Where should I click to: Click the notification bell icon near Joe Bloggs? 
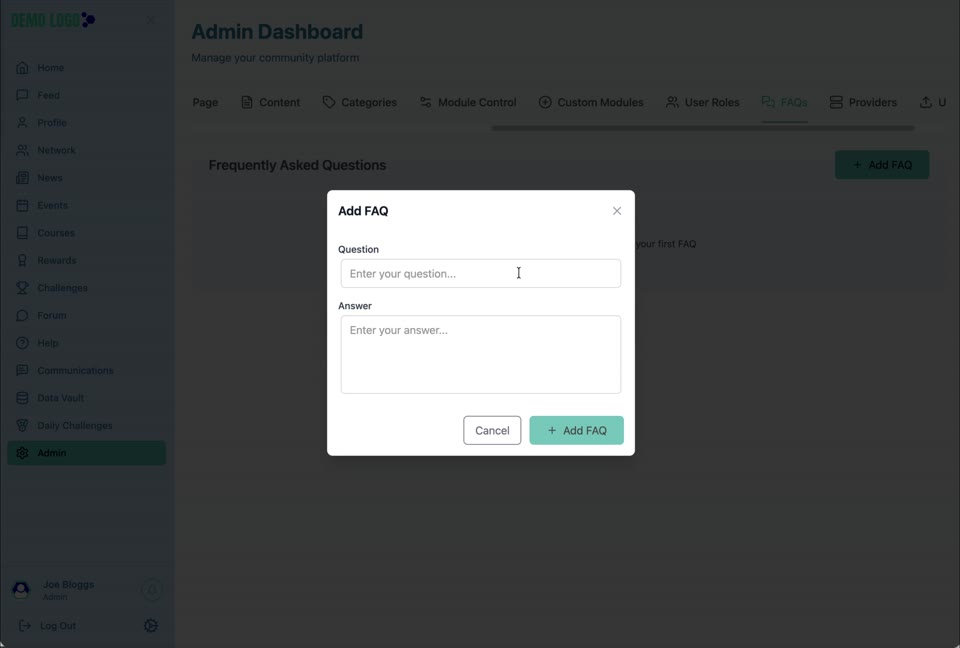click(152, 590)
